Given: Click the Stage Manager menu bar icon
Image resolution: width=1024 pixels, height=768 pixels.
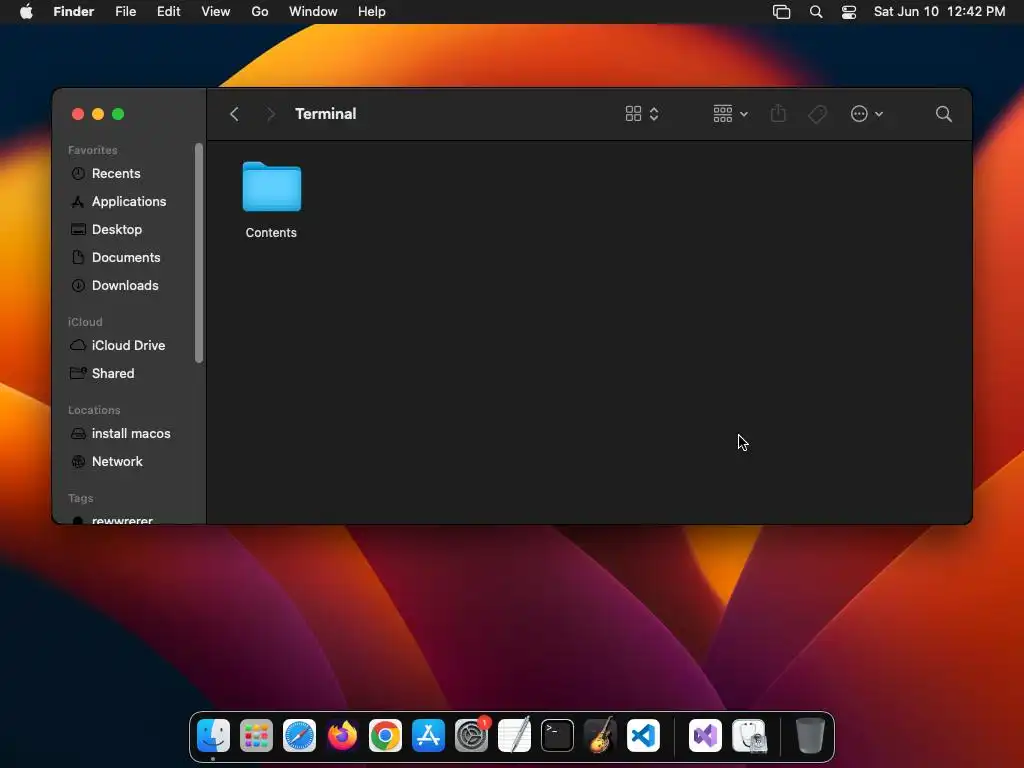Looking at the screenshot, I should pyautogui.click(x=782, y=12).
